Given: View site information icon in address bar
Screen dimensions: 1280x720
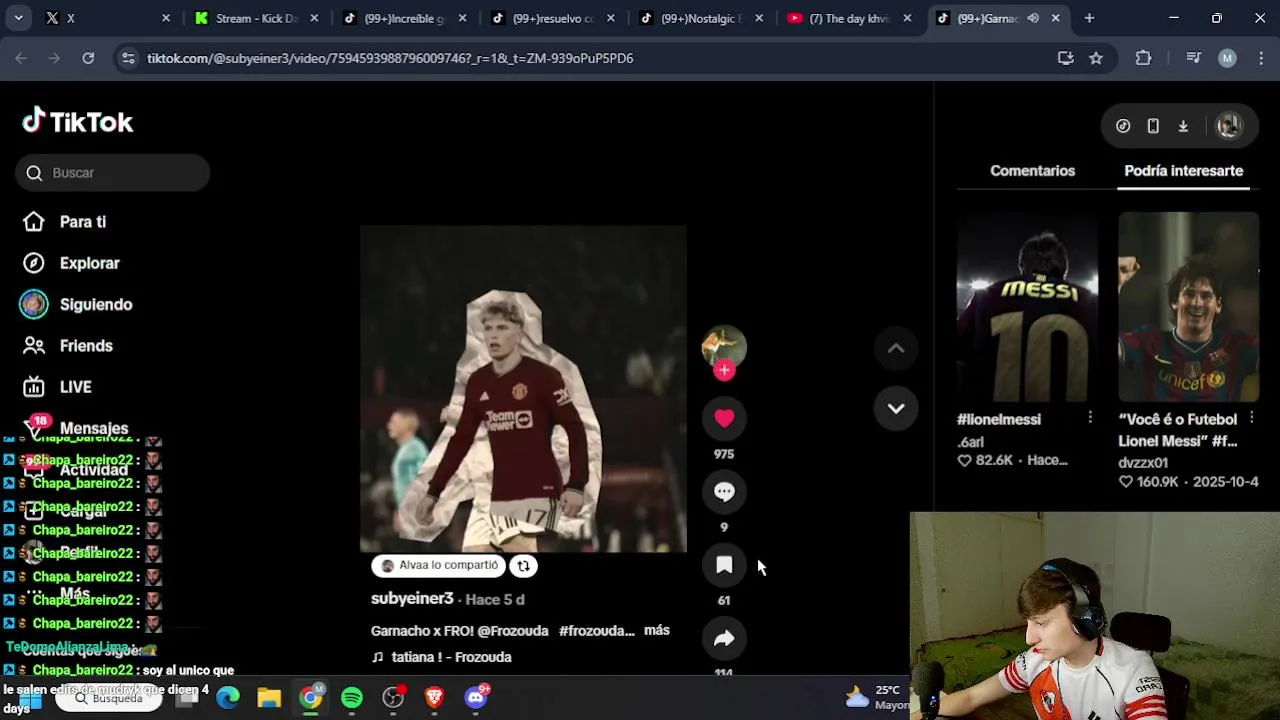Looking at the screenshot, I should pyautogui.click(x=128, y=58).
